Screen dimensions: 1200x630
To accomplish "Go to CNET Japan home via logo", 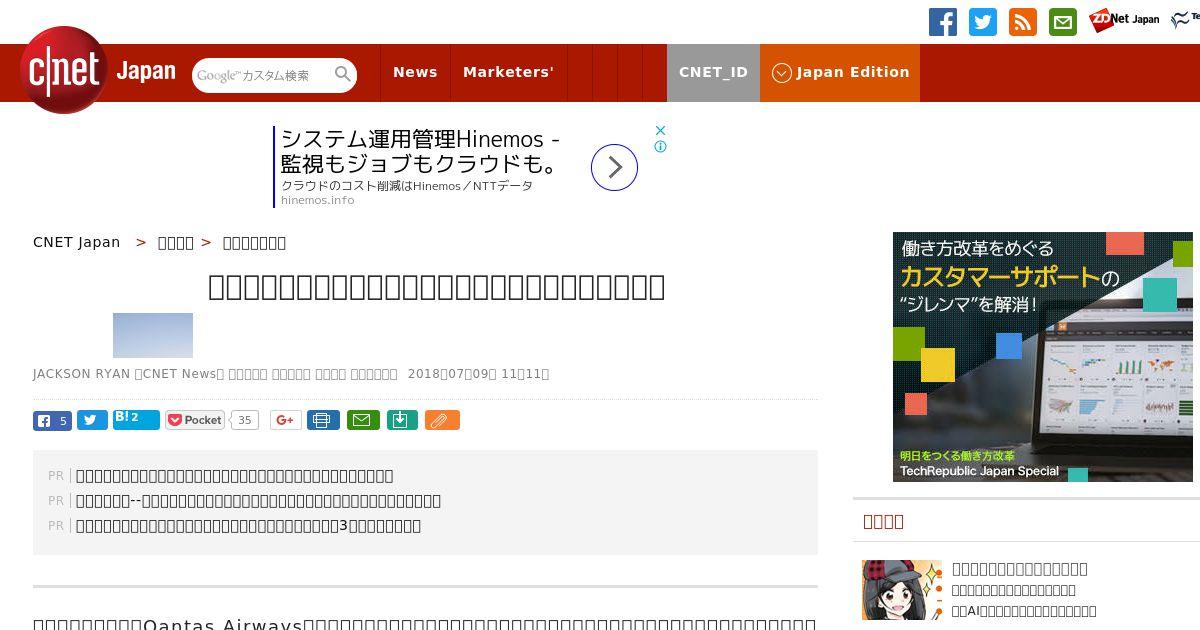I will pyautogui.click(x=97, y=71).
